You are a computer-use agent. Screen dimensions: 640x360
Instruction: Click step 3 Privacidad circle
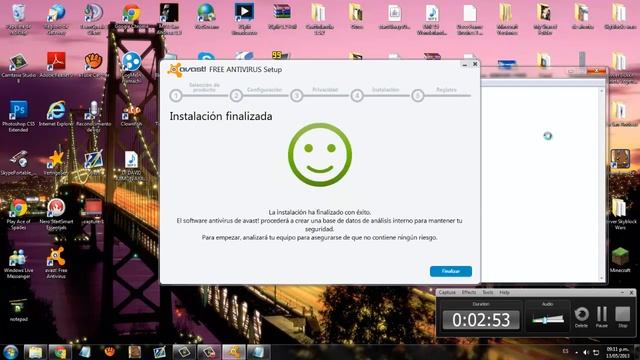pyautogui.click(x=297, y=96)
